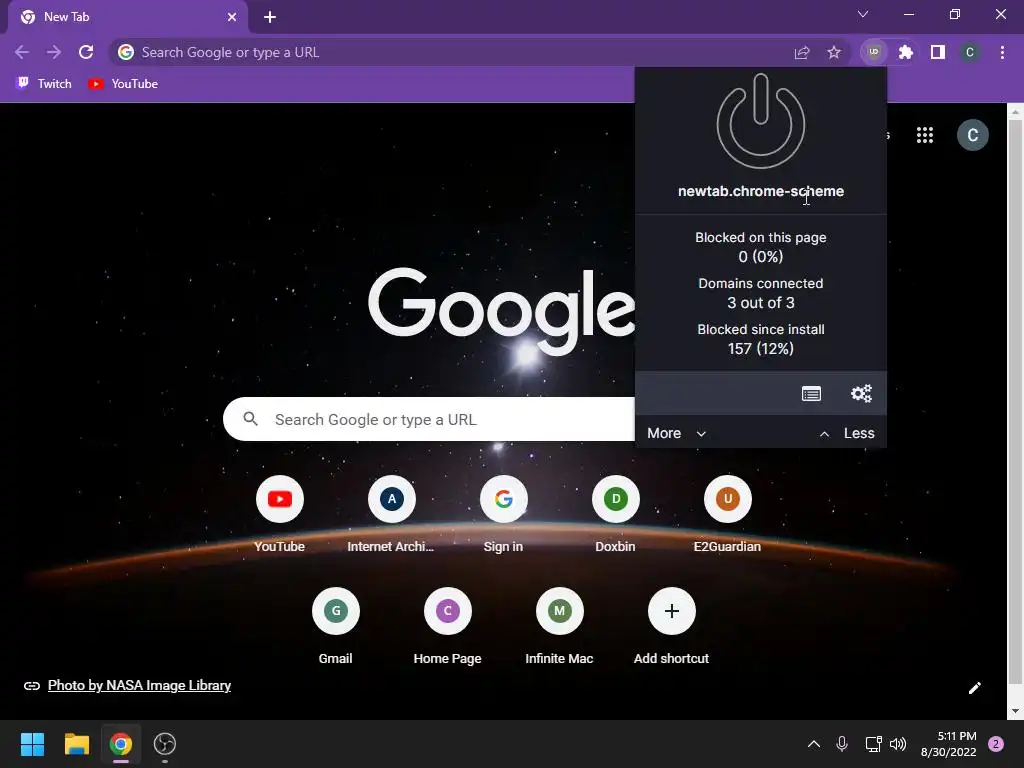
Task: Click the share page icon
Action: pos(802,52)
